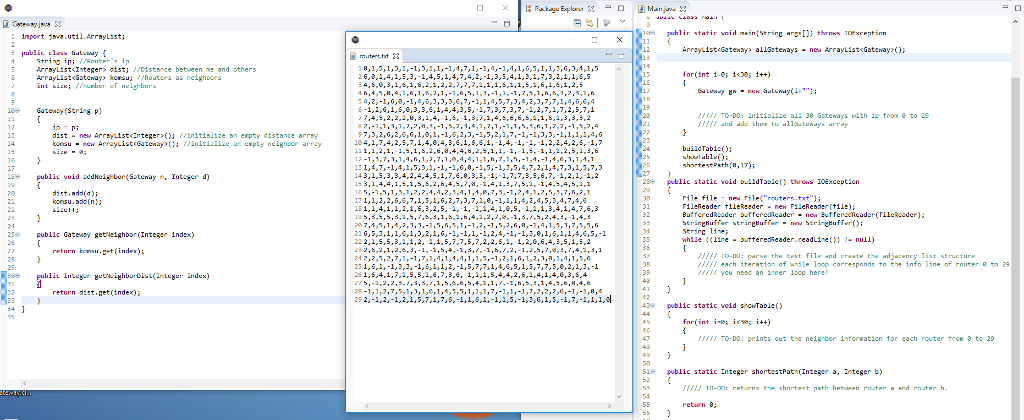1024x420 pixels.
Task: Collapse the getNeighborDist method fold at line 30
Action: 16,276
